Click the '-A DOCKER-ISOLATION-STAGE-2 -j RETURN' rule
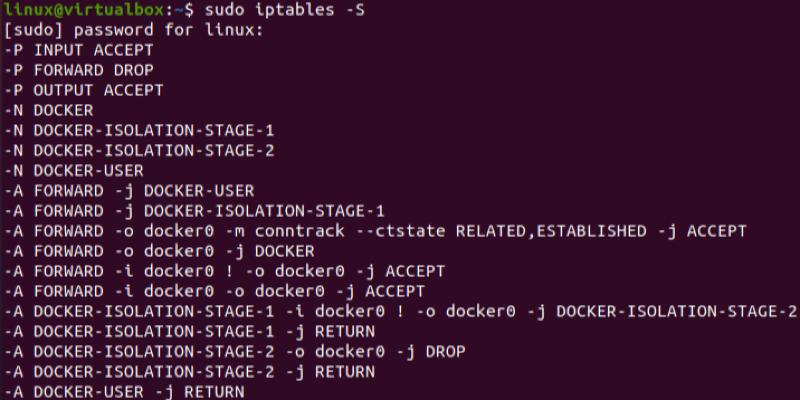This screenshot has width=800, height=400. (189, 371)
